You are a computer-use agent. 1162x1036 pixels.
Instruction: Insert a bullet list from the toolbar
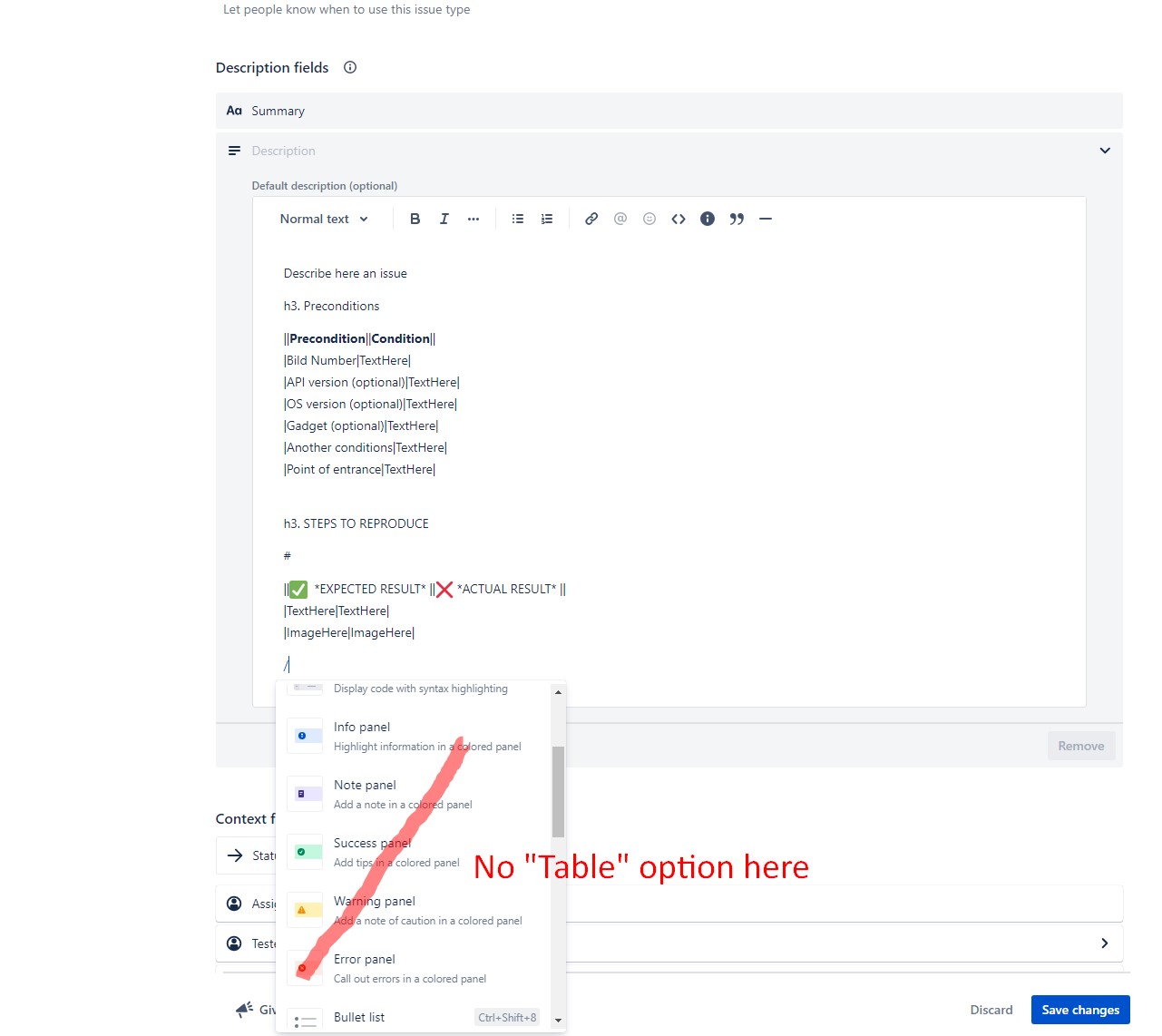pyautogui.click(x=517, y=219)
